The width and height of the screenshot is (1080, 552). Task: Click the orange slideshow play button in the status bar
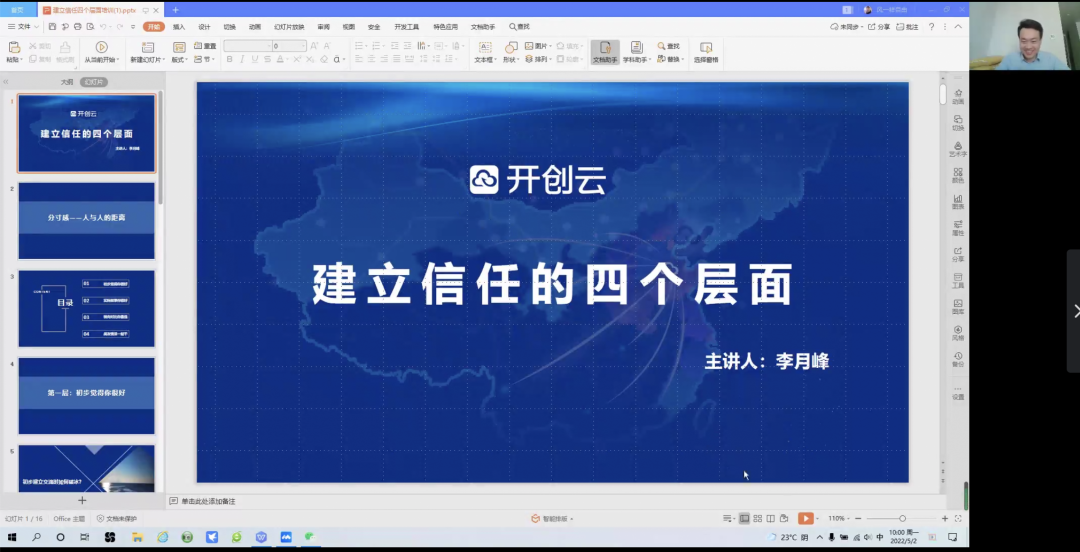click(805, 518)
